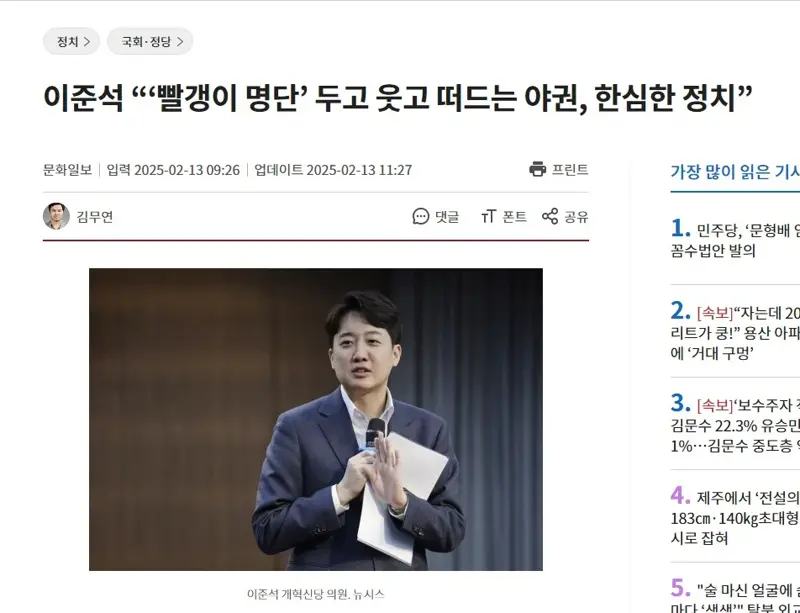Open the fourth-ranked article about 제주 전설의
The height and width of the screenshot is (613, 800).
(x=735, y=517)
